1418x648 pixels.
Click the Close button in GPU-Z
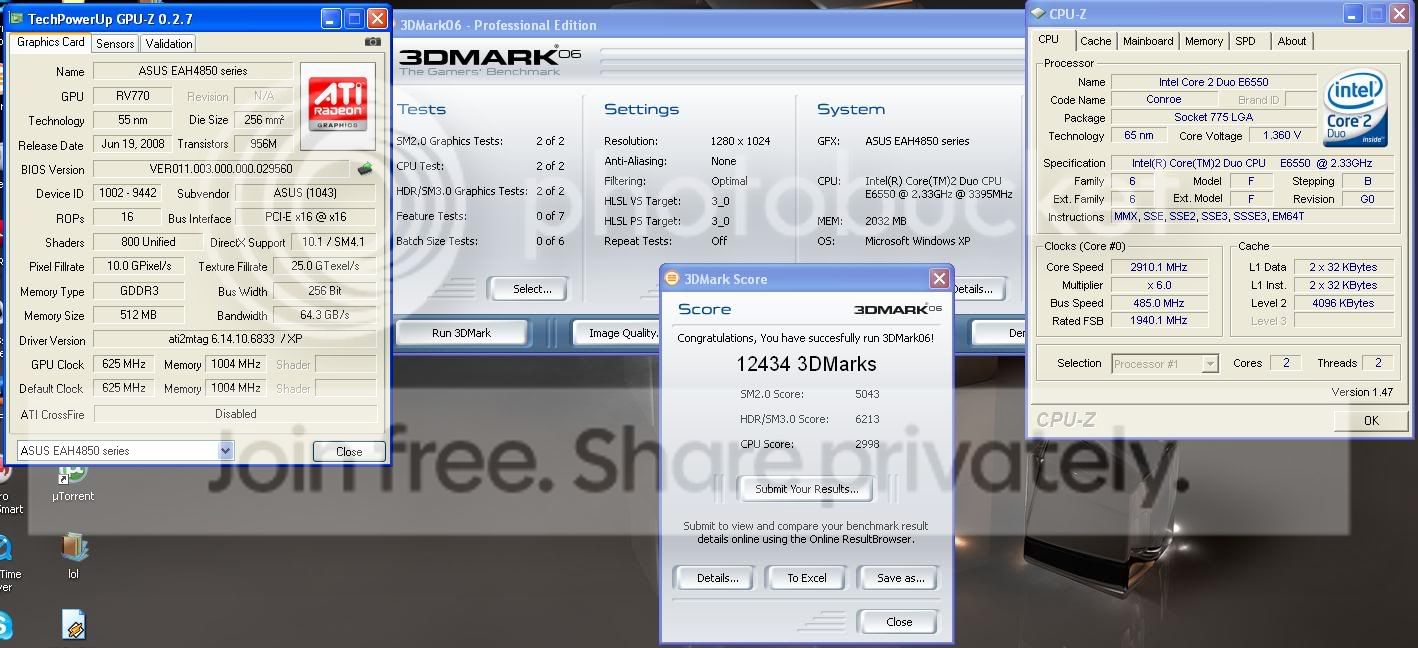pyautogui.click(x=349, y=452)
